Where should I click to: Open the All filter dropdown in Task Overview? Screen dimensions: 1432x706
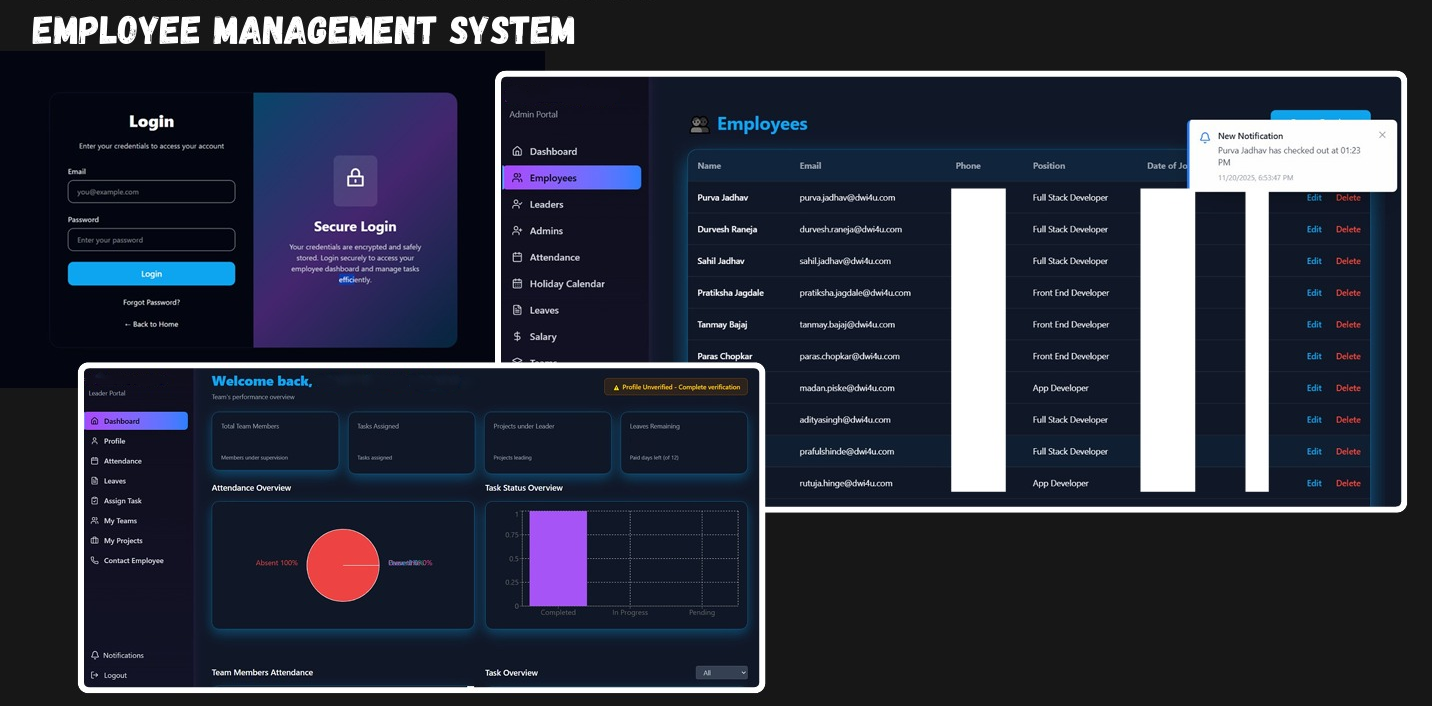(x=721, y=672)
